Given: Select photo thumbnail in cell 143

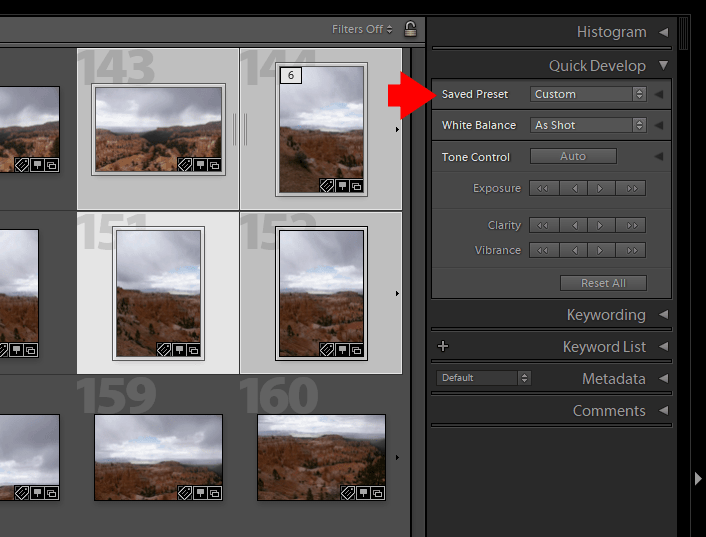Looking at the screenshot, I should point(158,129).
